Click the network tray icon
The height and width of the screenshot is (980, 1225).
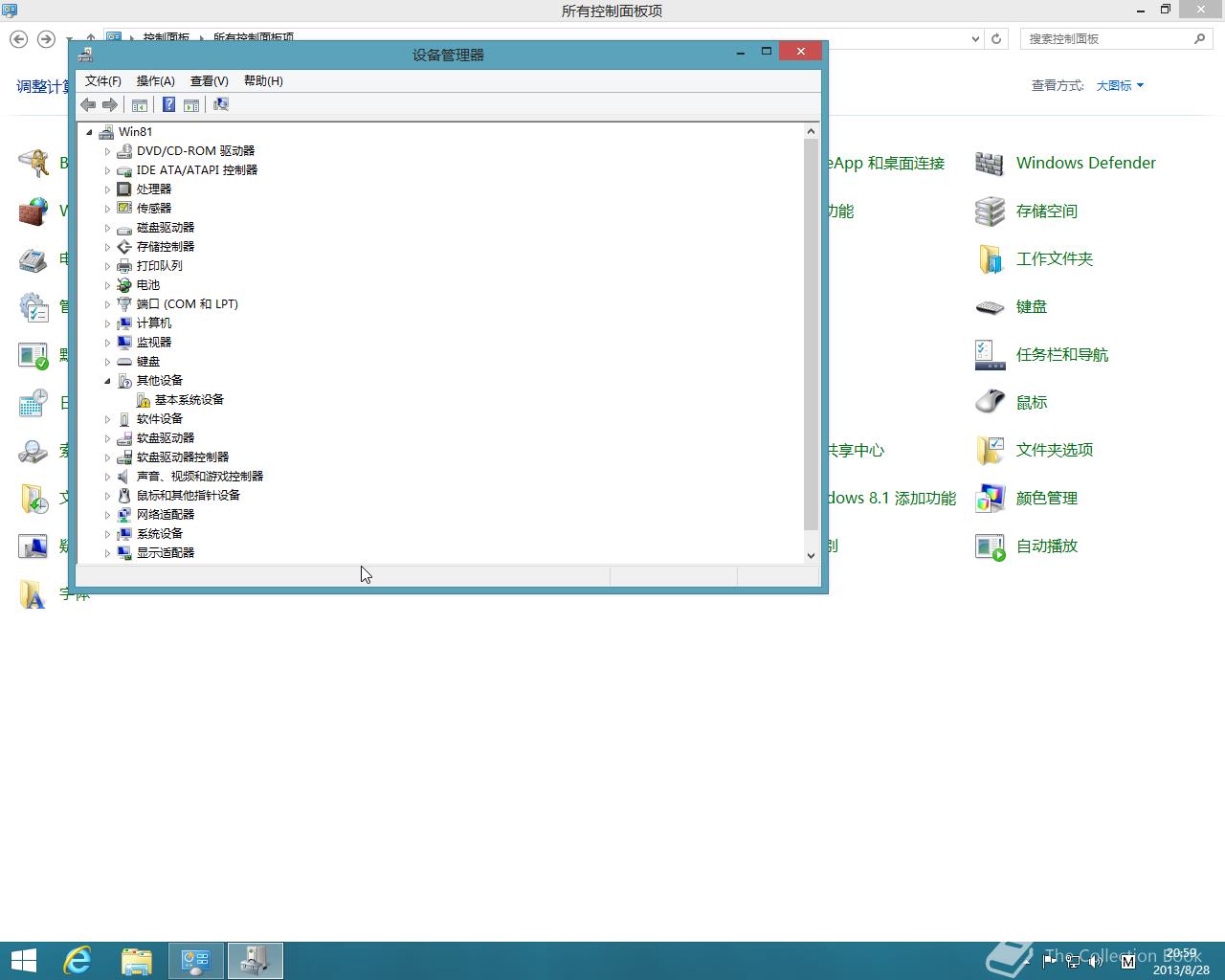tap(1073, 960)
